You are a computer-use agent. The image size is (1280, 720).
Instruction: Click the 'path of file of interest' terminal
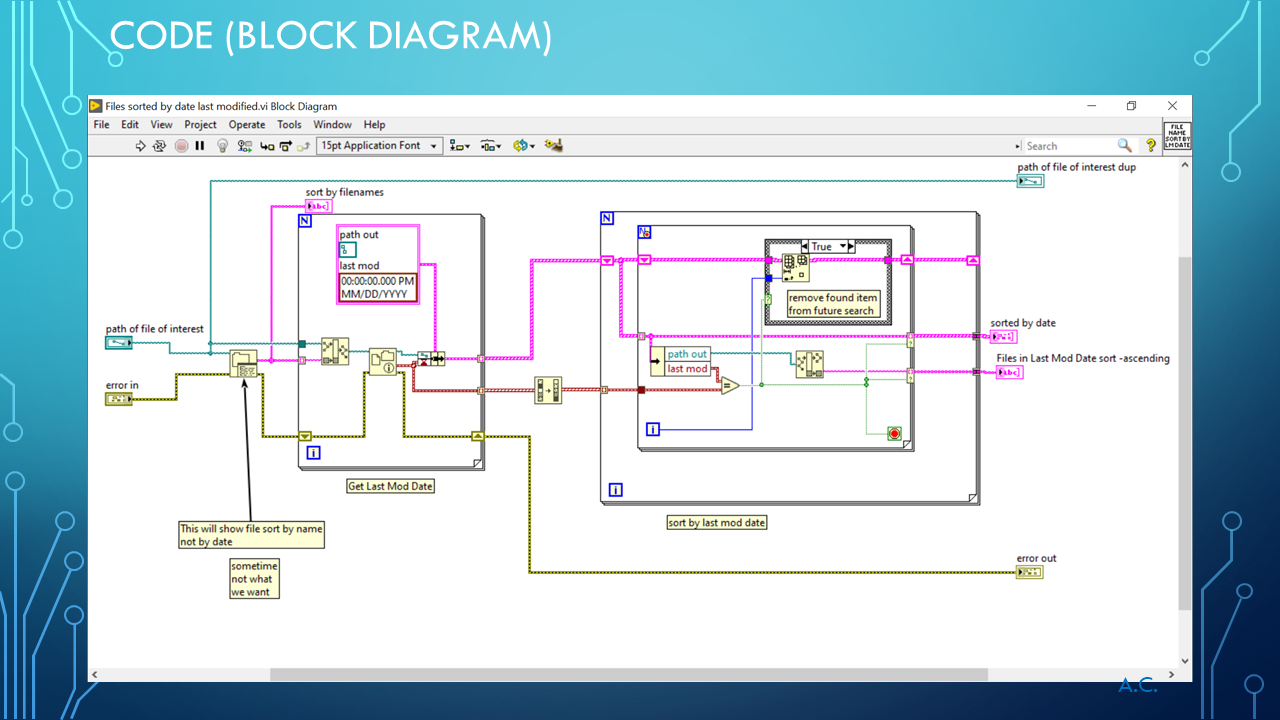(x=118, y=343)
